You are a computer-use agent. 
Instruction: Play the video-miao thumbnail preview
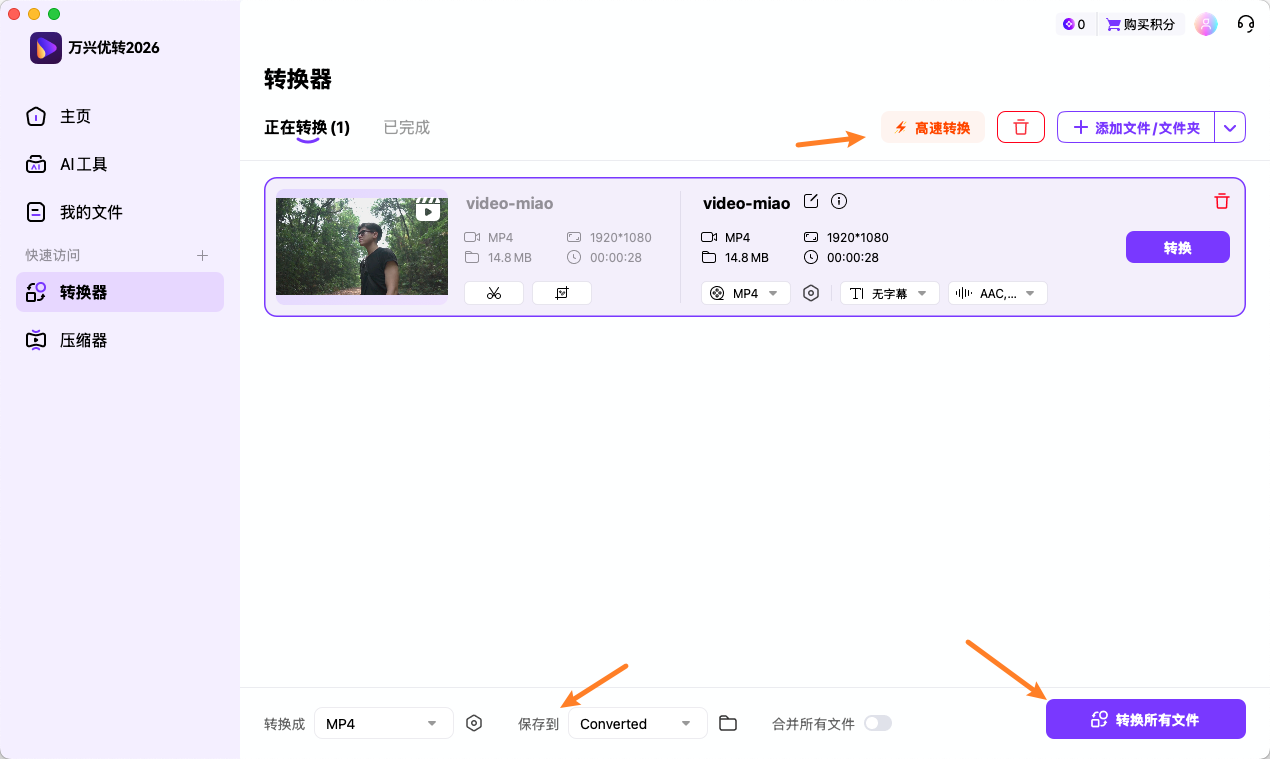pos(429,211)
